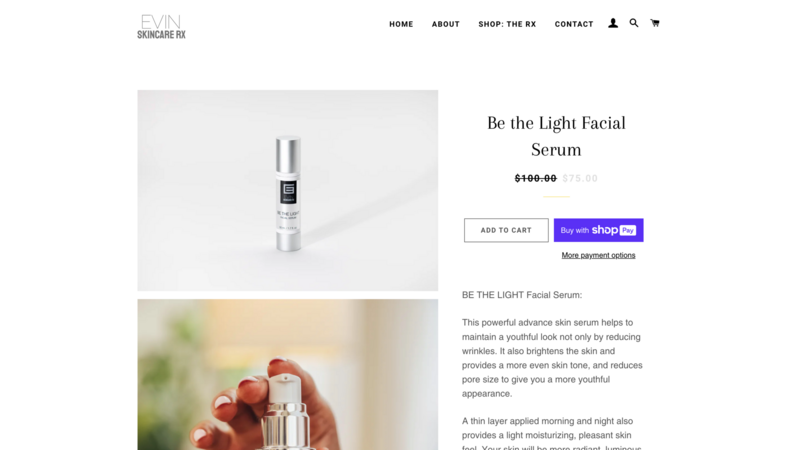800x450 pixels.
Task: Click the thin layer applied morning paragraph
Action: (x=553, y=433)
